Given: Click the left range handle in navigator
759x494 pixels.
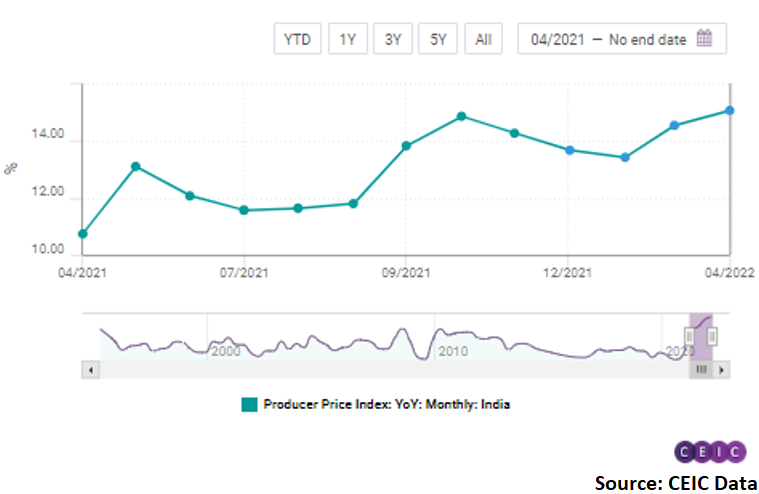Looking at the screenshot, I should pyautogui.click(x=689, y=336).
